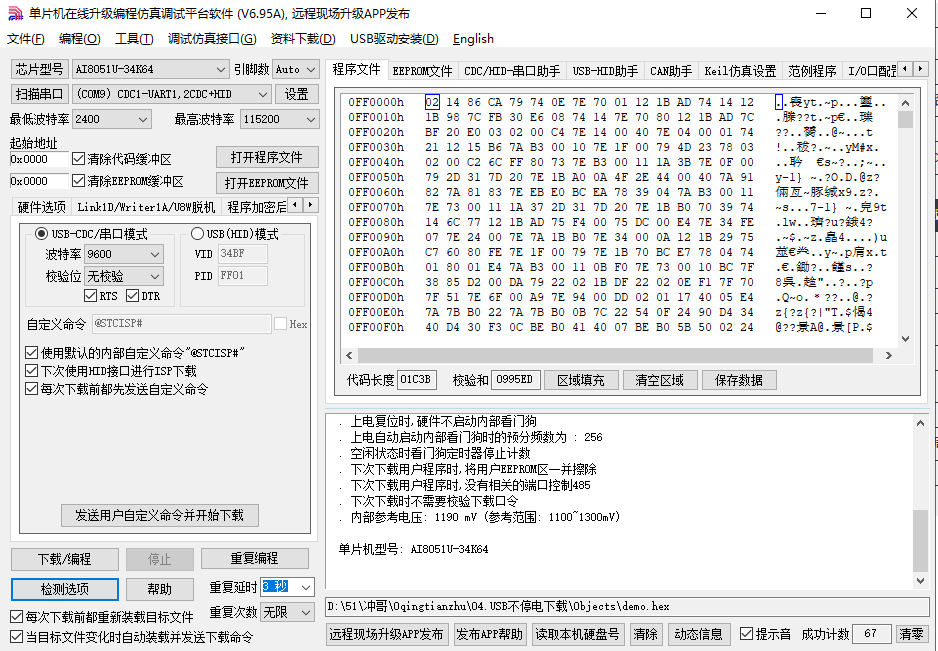The width and height of the screenshot is (938, 651).
Task: Toggle 当目标文件变化时自动装载 checkbox
Action: [x=17, y=637]
